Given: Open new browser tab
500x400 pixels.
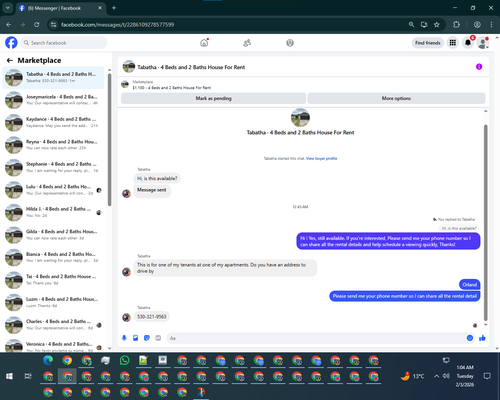Looking at the screenshot, I should [x=114, y=8].
